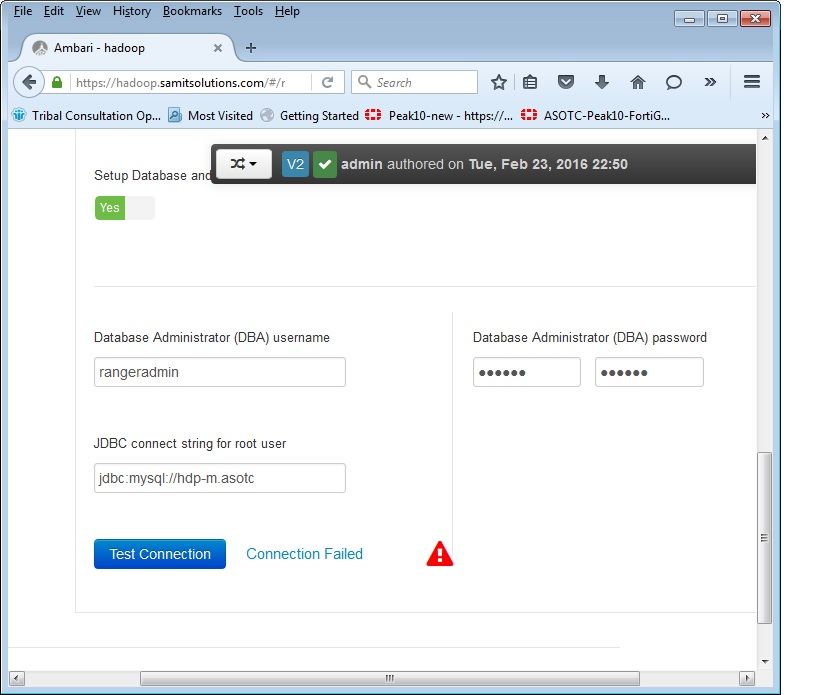
Task: Open the History menu
Action: [132, 11]
